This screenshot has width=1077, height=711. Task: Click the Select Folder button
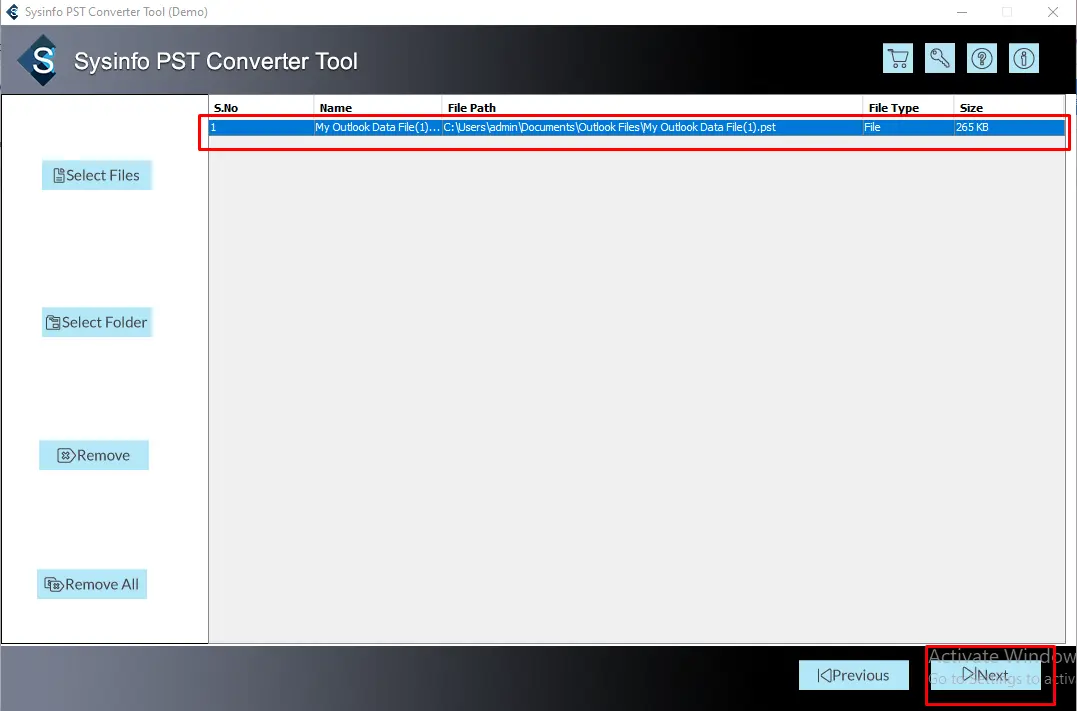[x=97, y=322]
